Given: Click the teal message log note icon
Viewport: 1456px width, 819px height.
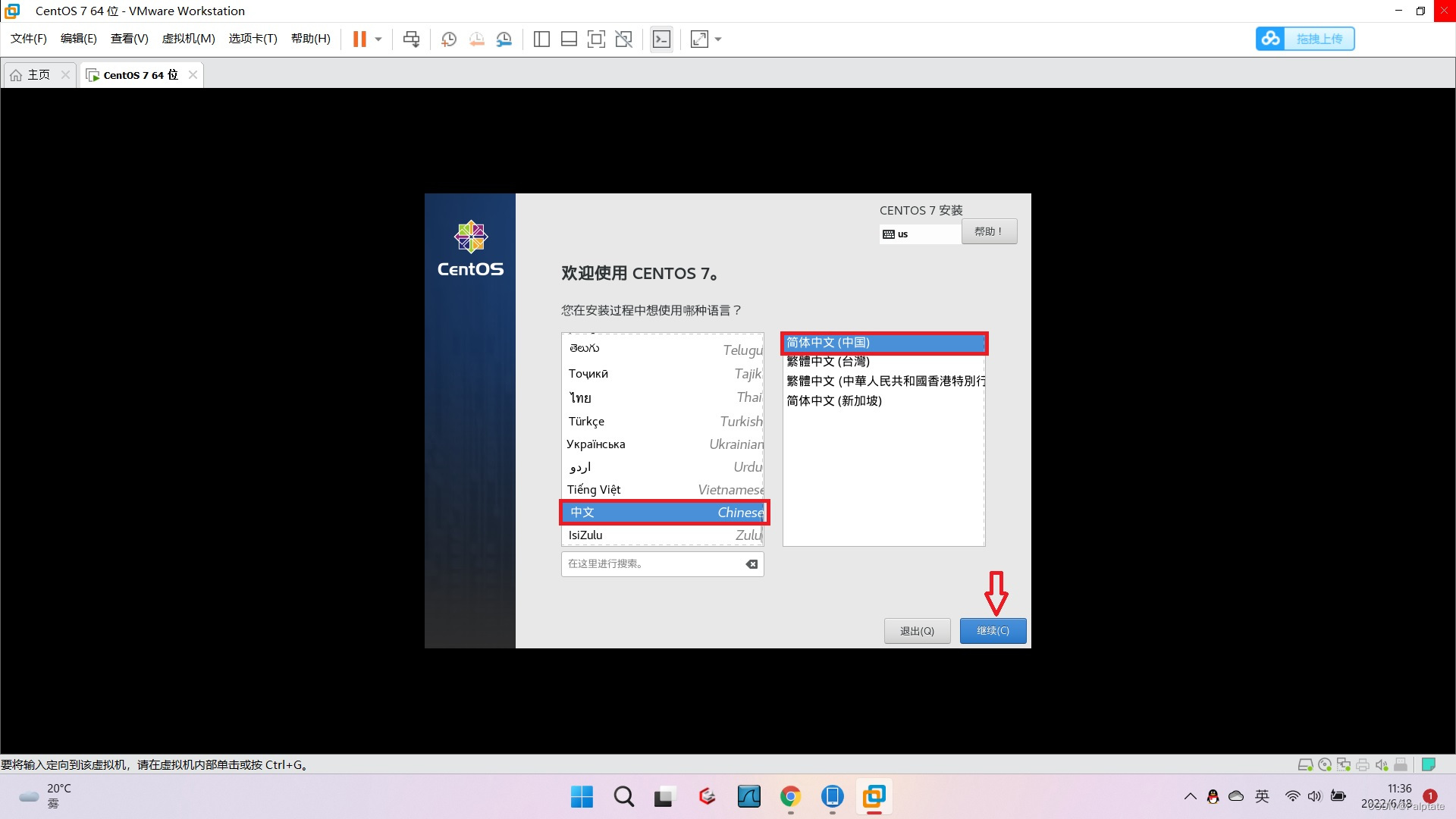Looking at the screenshot, I should 1429,764.
